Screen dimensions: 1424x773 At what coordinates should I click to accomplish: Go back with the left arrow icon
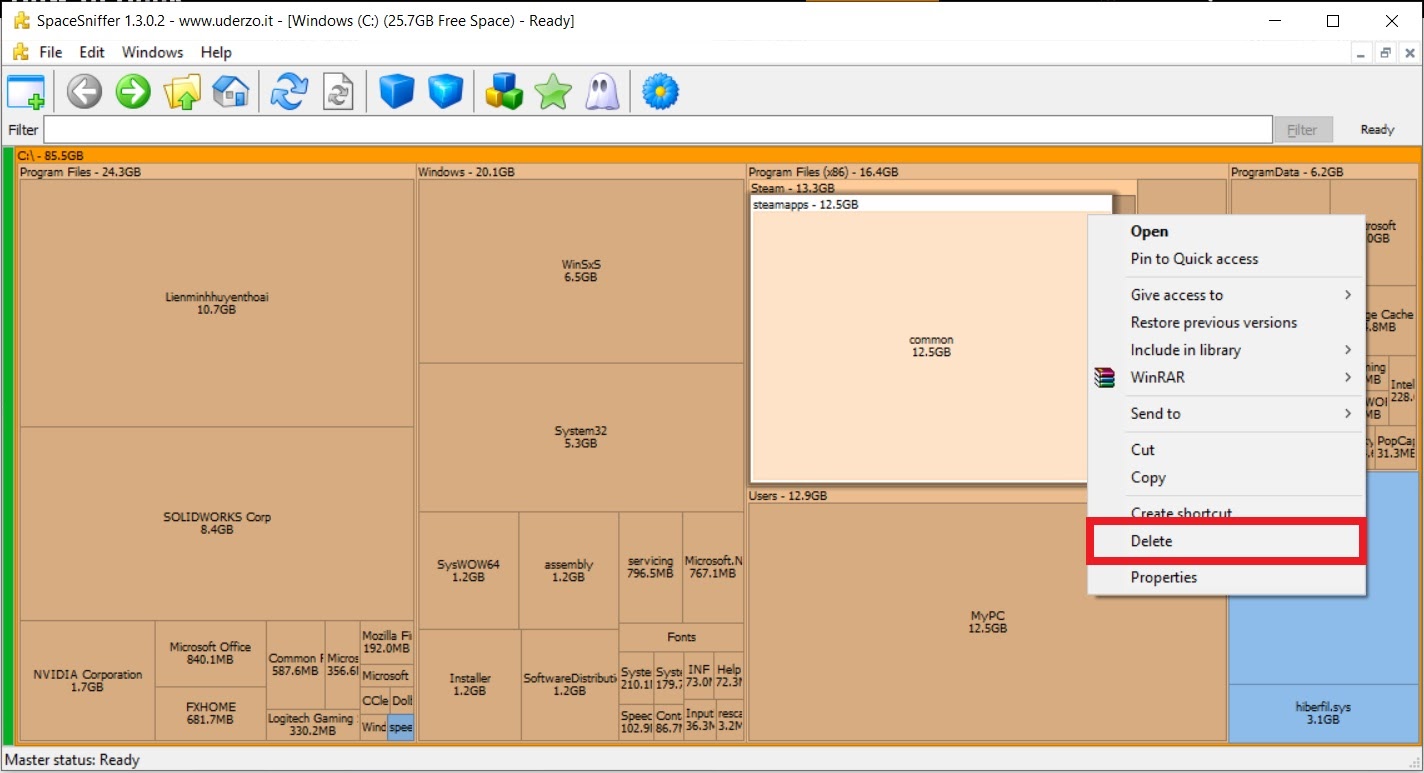[85, 92]
